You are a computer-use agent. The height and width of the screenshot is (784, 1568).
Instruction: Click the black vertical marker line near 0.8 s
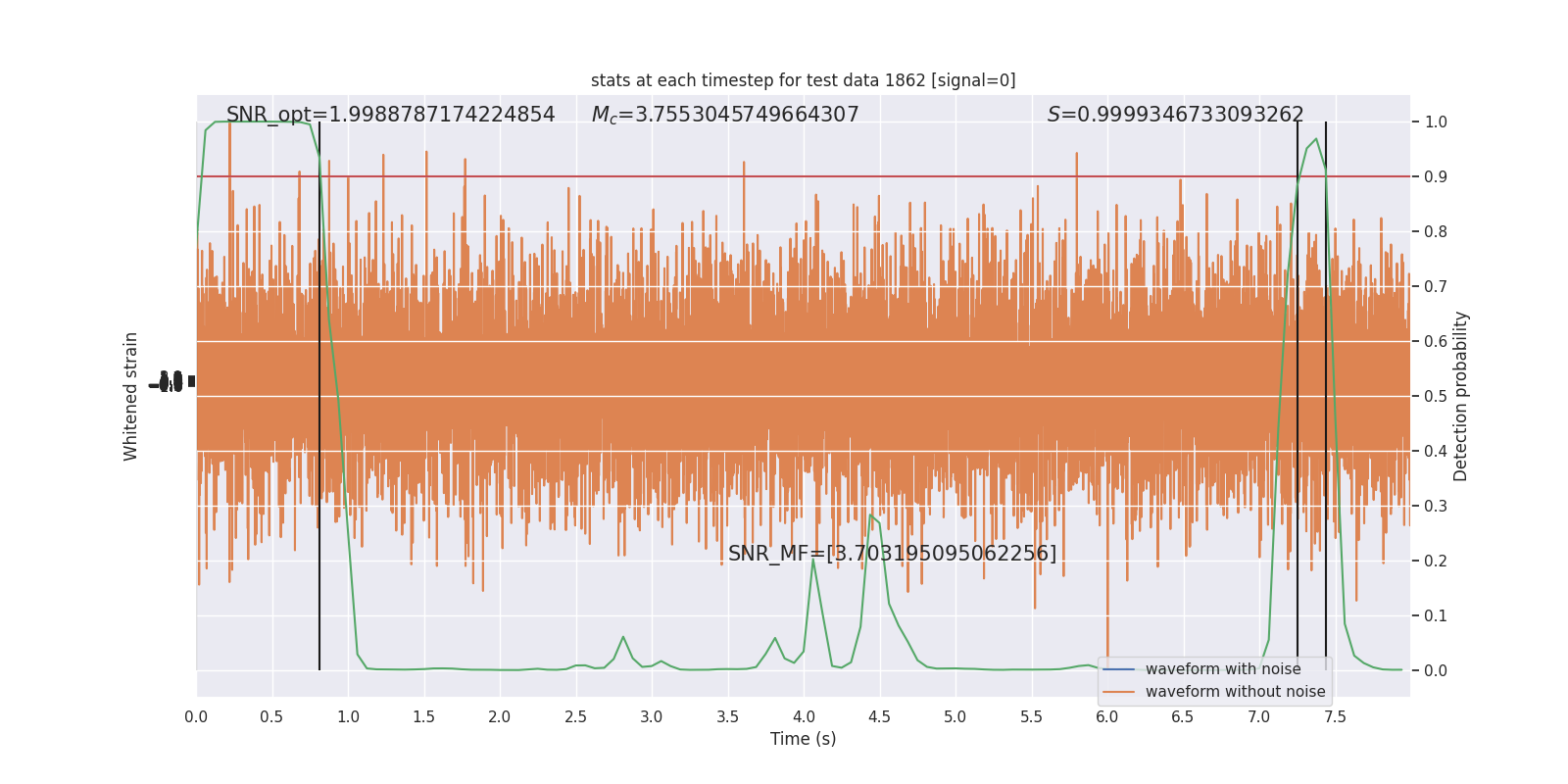(x=319, y=396)
